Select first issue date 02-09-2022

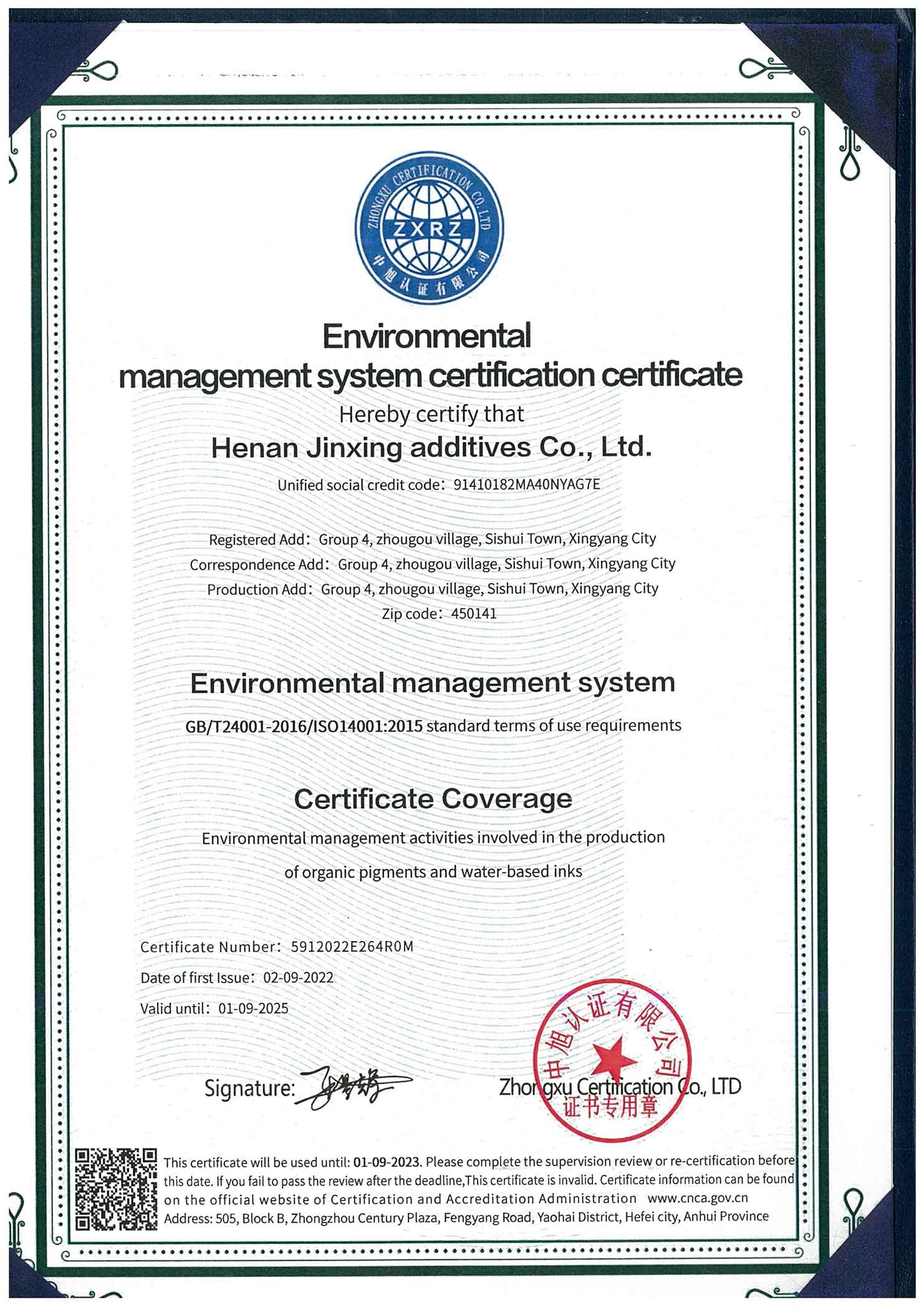(299, 977)
